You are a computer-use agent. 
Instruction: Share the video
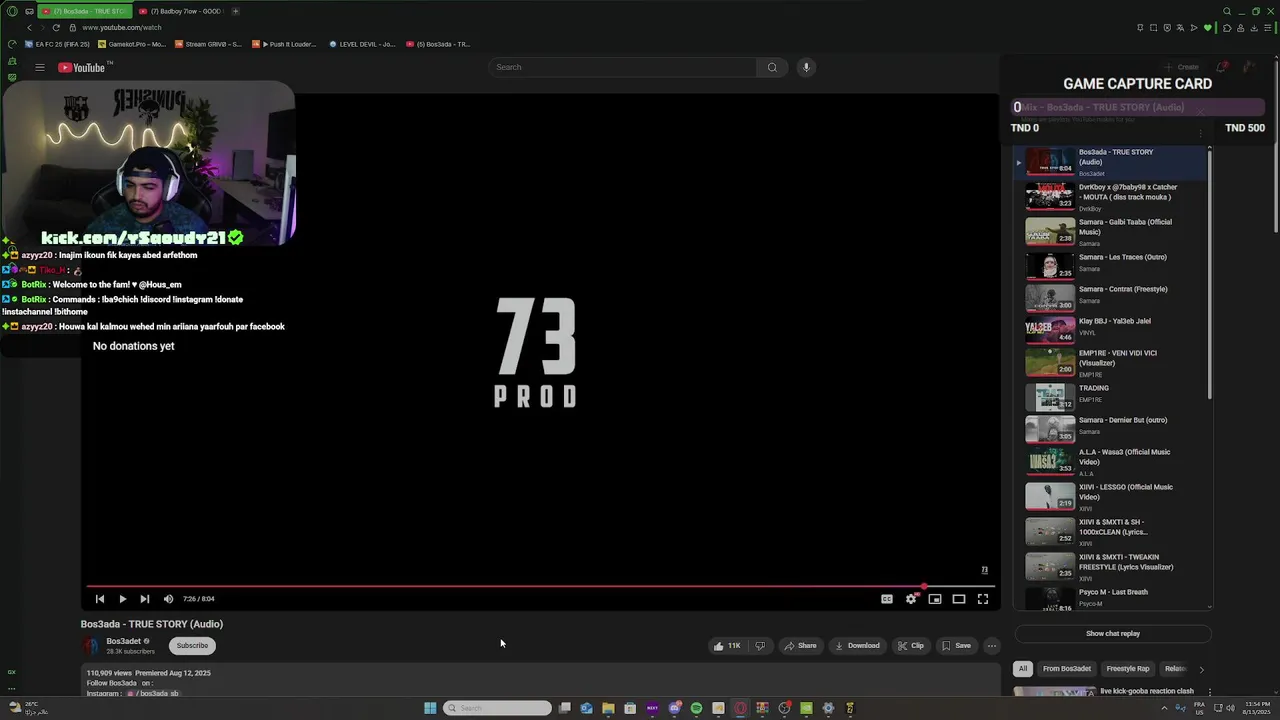coord(800,646)
